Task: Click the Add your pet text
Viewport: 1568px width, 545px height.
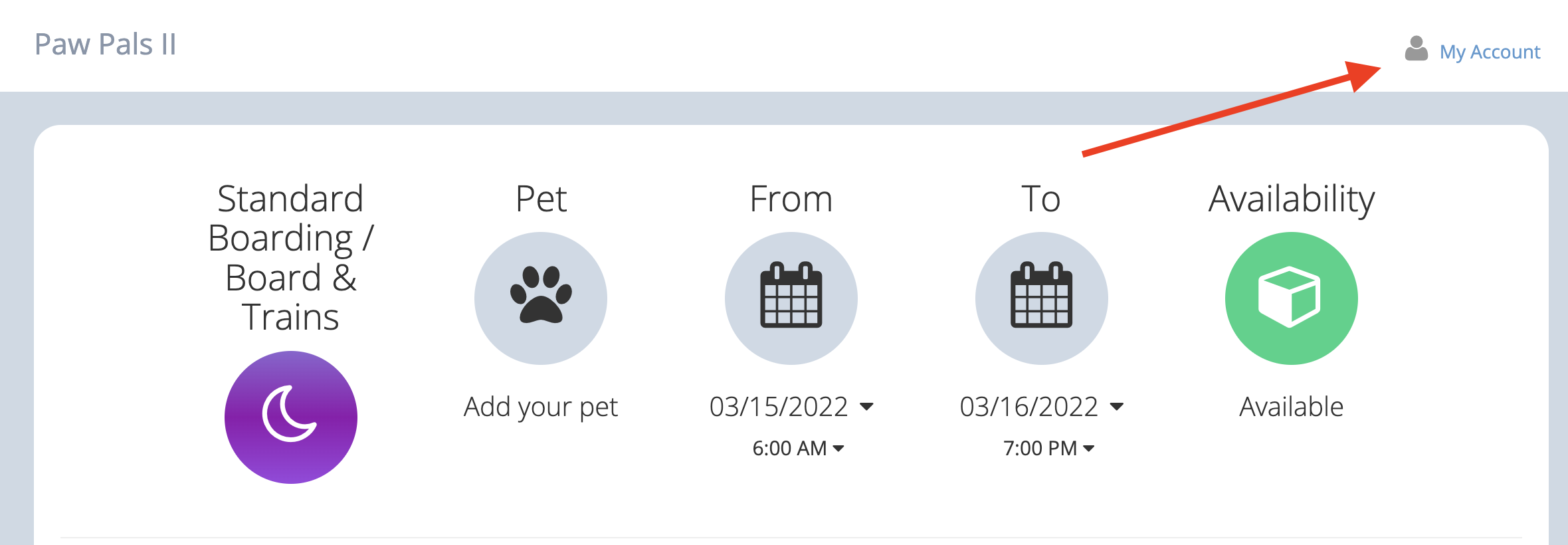Action: [x=541, y=407]
